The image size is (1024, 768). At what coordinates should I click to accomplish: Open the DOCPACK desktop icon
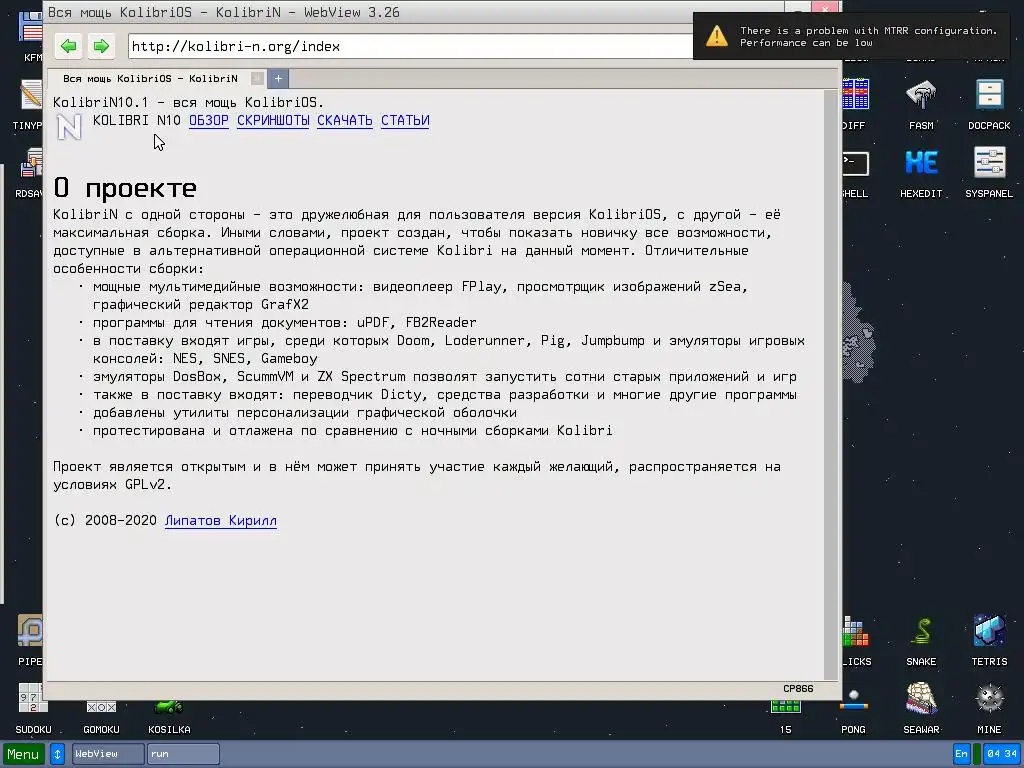pyautogui.click(x=989, y=104)
